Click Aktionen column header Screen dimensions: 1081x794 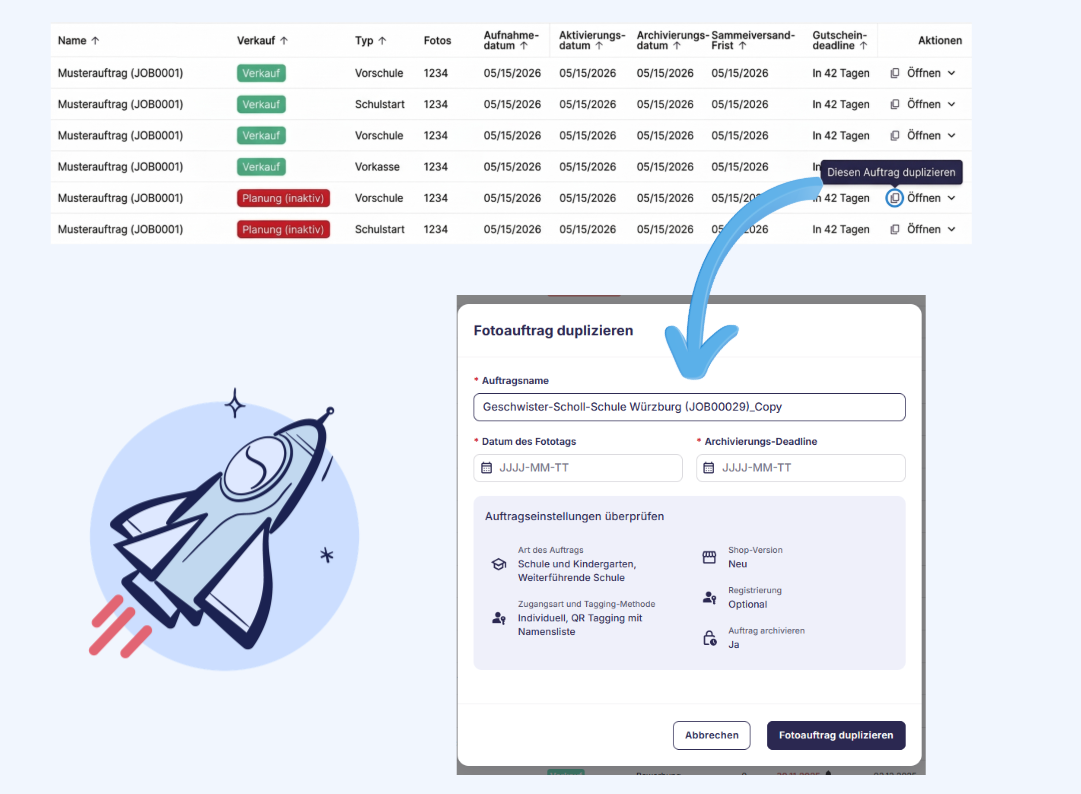tap(940, 41)
